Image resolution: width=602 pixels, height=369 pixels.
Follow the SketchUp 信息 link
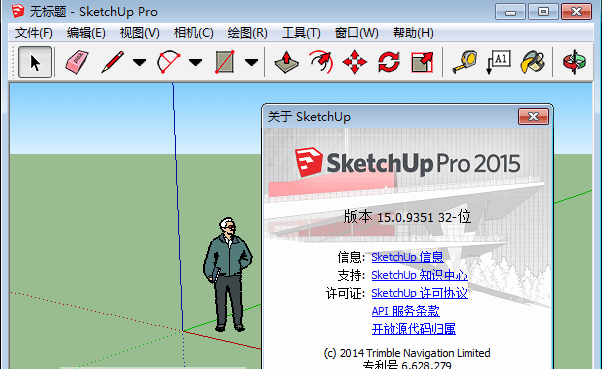407,257
